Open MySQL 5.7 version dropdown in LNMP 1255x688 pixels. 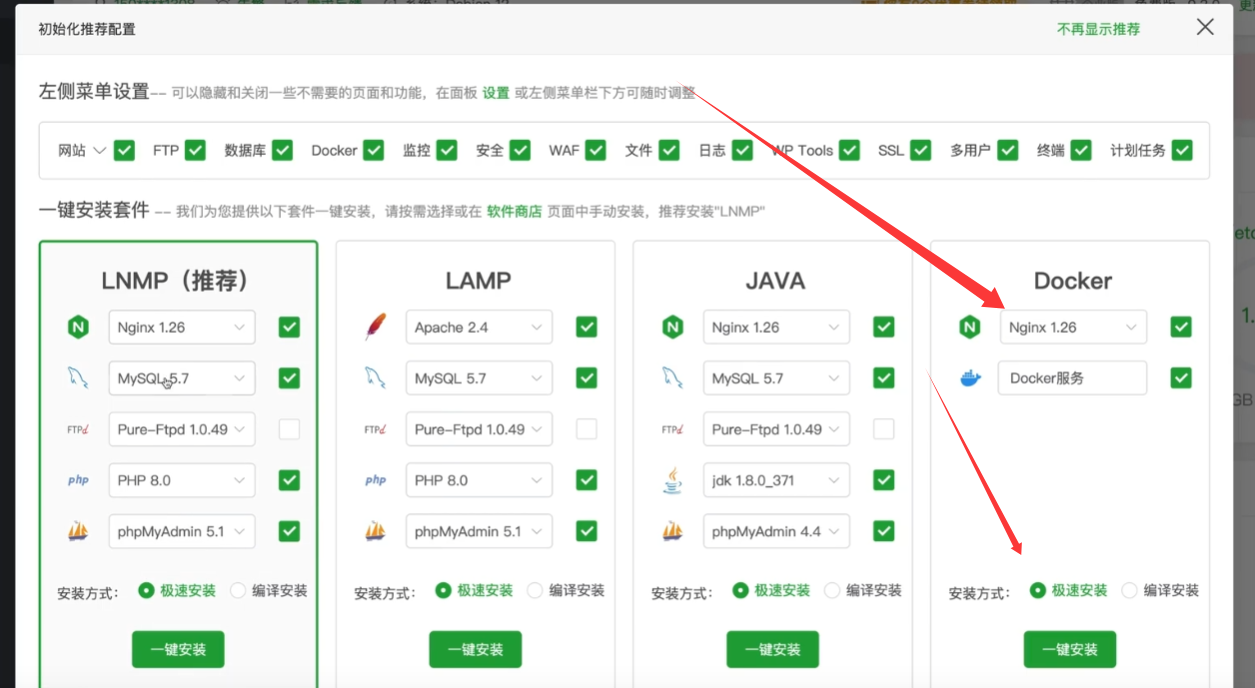(x=182, y=378)
